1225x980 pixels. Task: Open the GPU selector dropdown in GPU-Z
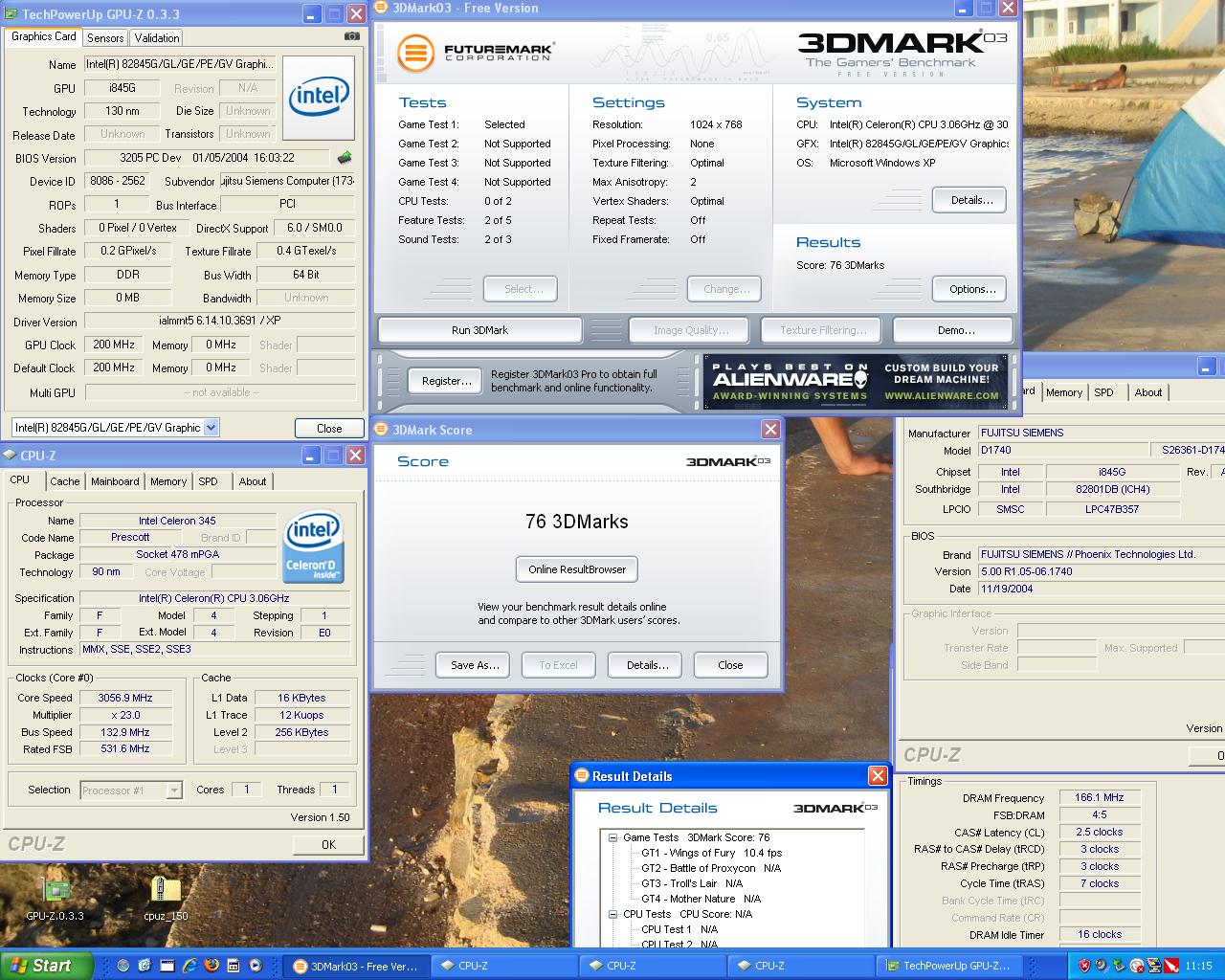[212, 428]
